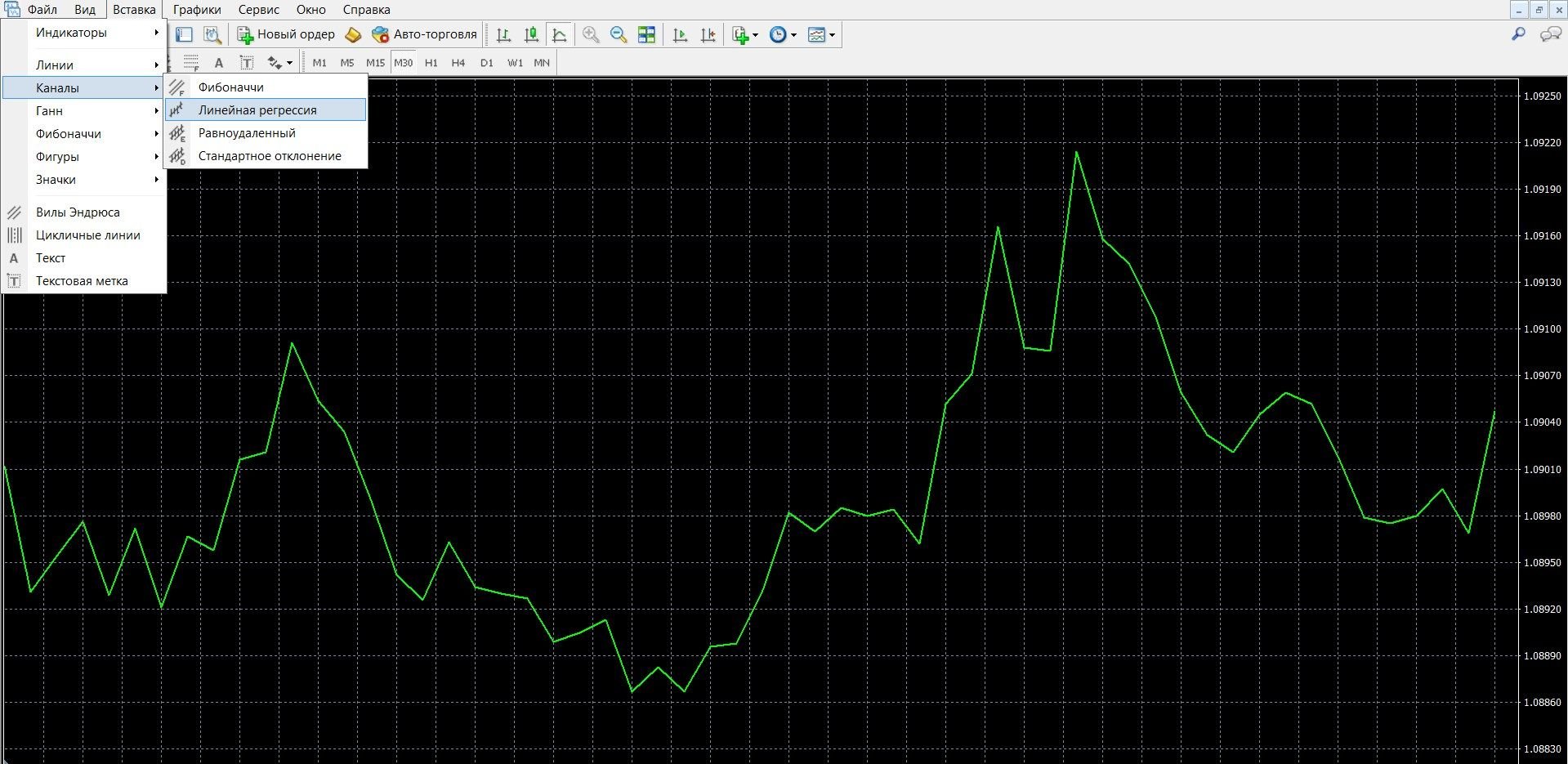This screenshot has height=764, width=1568.
Task: Switch to M5 timeframe
Action: (x=347, y=63)
